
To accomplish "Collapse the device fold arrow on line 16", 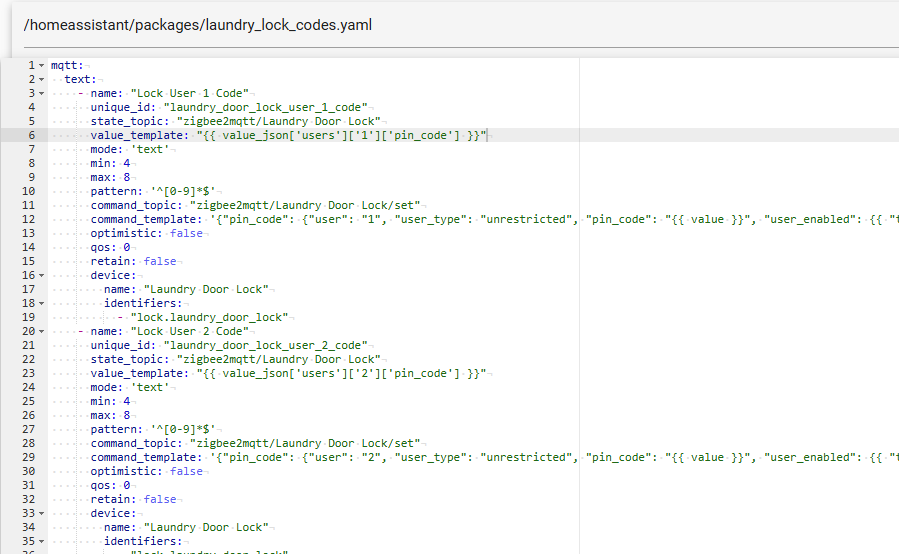I will [x=41, y=276].
